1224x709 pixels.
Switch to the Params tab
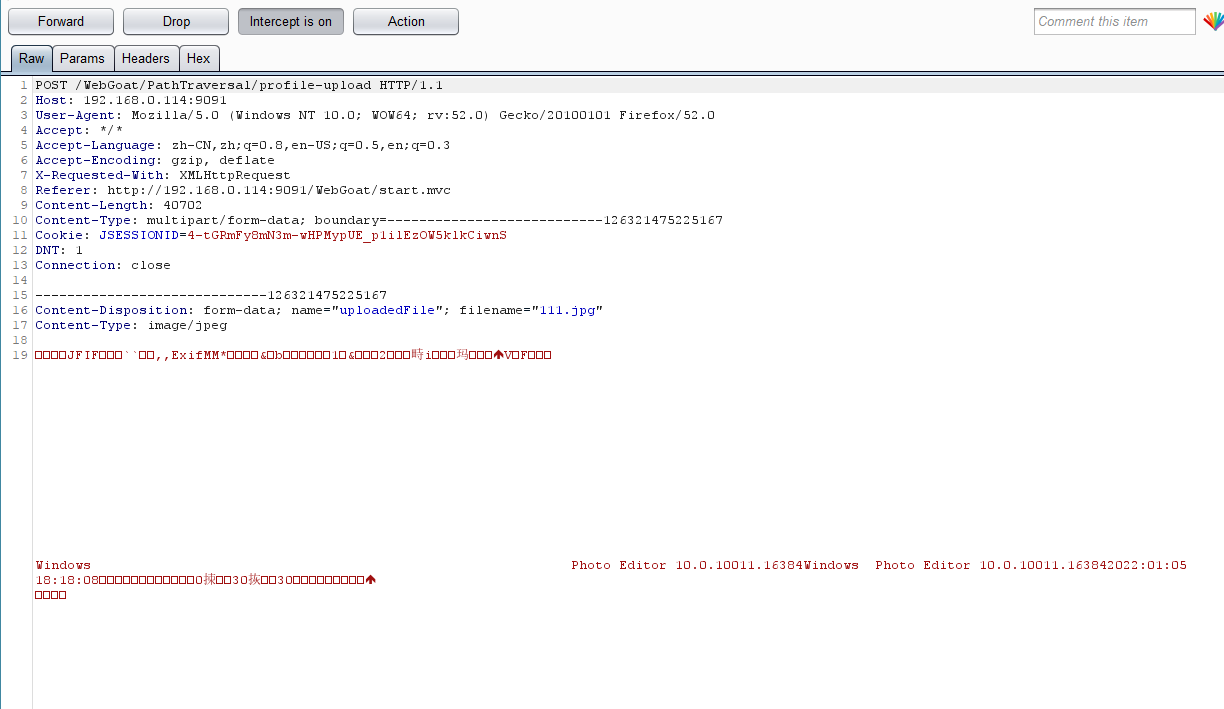[x=82, y=59]
